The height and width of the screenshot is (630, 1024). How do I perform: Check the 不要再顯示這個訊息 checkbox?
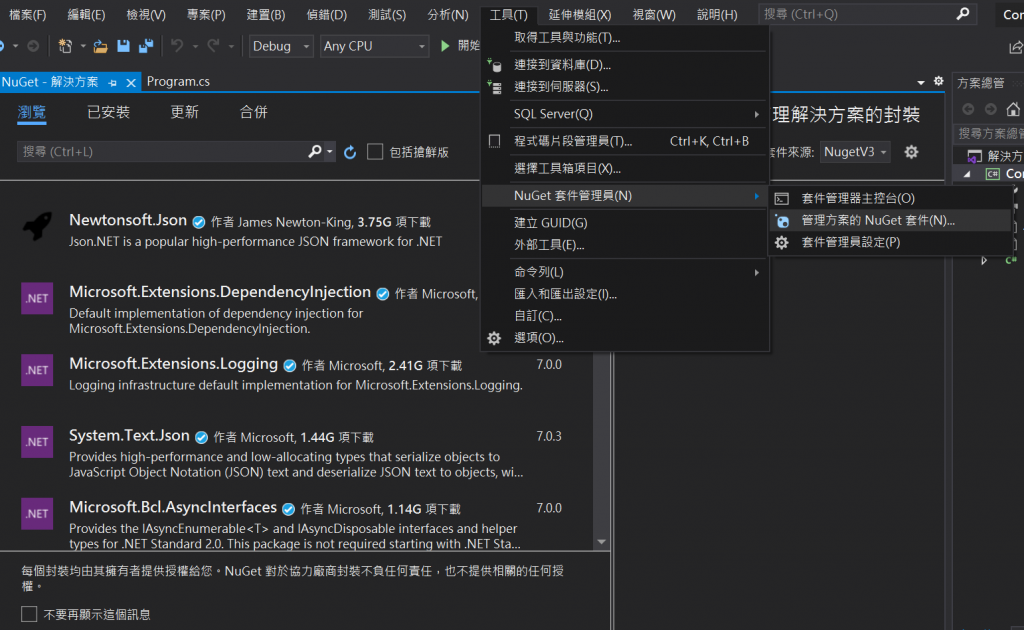pos(29,614)
